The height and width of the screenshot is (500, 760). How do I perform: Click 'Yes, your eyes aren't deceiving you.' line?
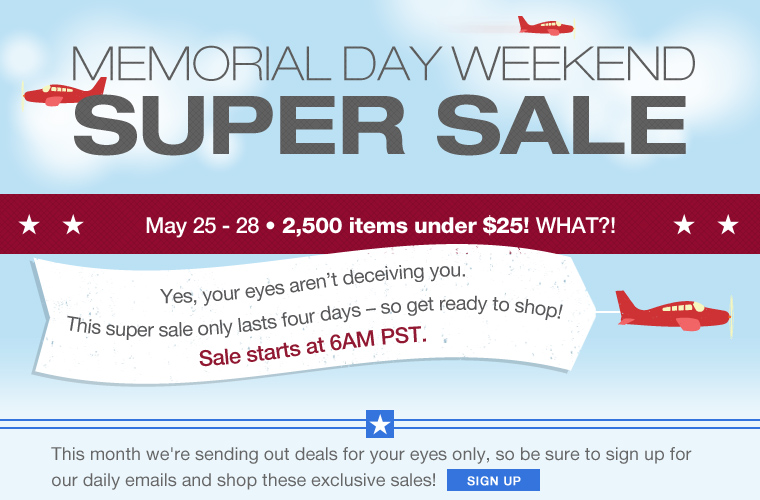click(313, 284)
